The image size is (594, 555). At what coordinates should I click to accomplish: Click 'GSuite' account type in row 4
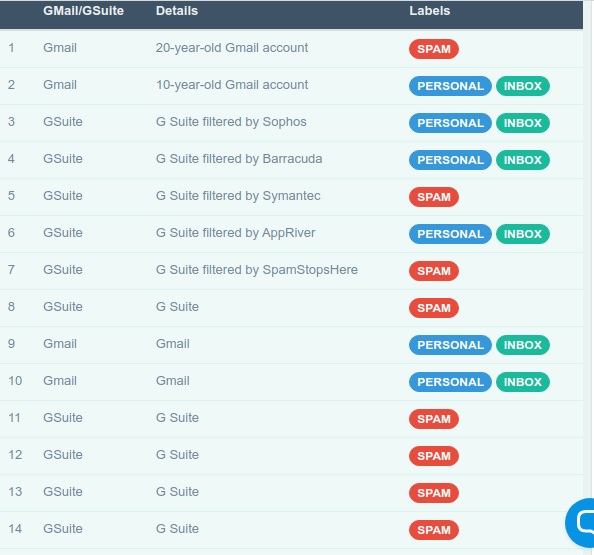63,159
